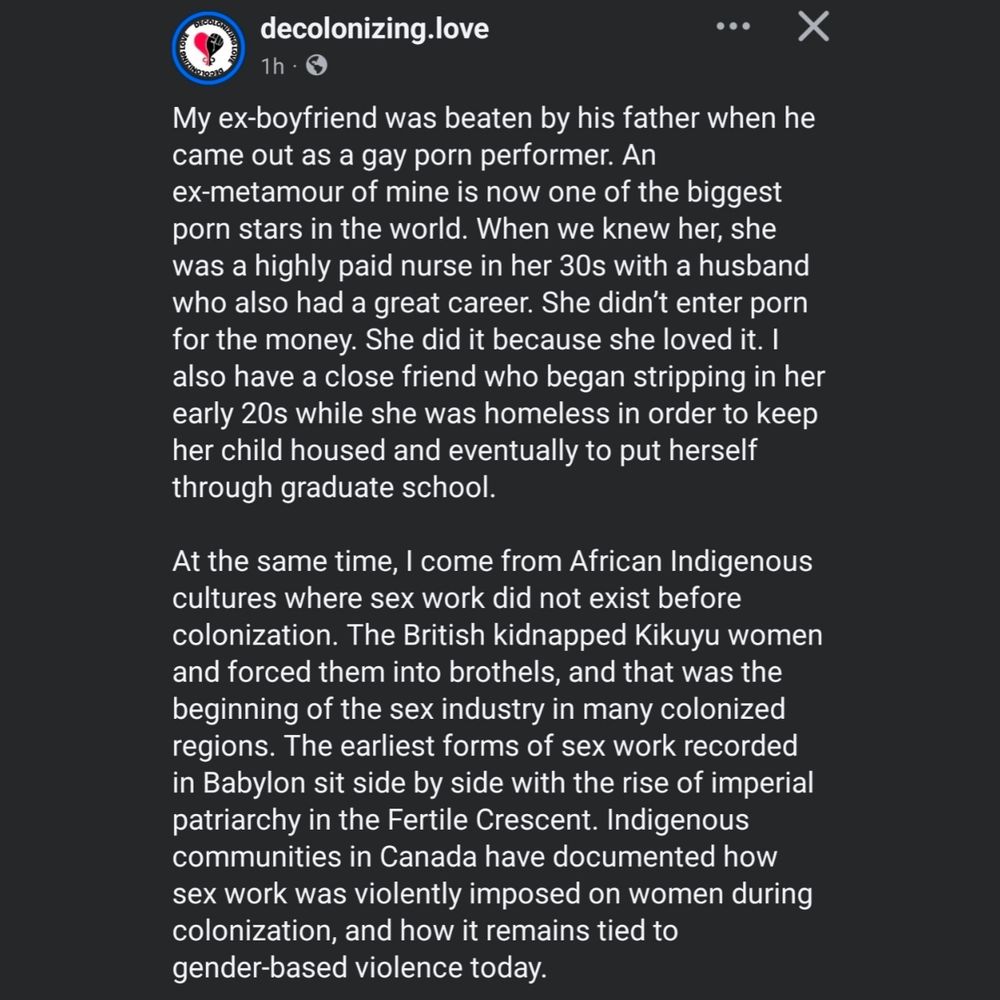The width and height of the screenshot is (1000, 1000).
Task: Open the decolonizing.love profile avatar
Action: pos(209,48)
